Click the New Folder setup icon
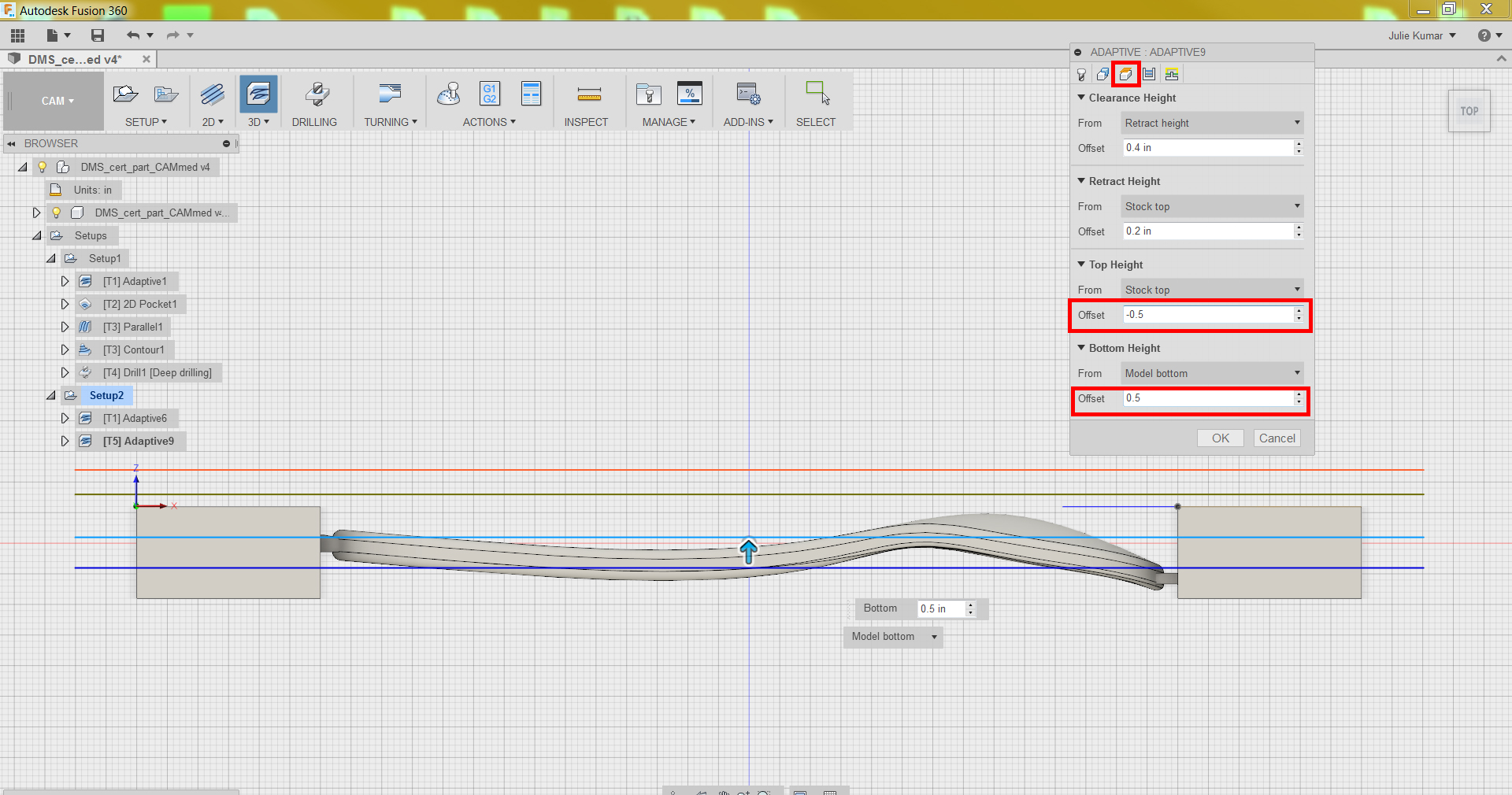Screen dimensions: 1512x795 click(166, 94)
